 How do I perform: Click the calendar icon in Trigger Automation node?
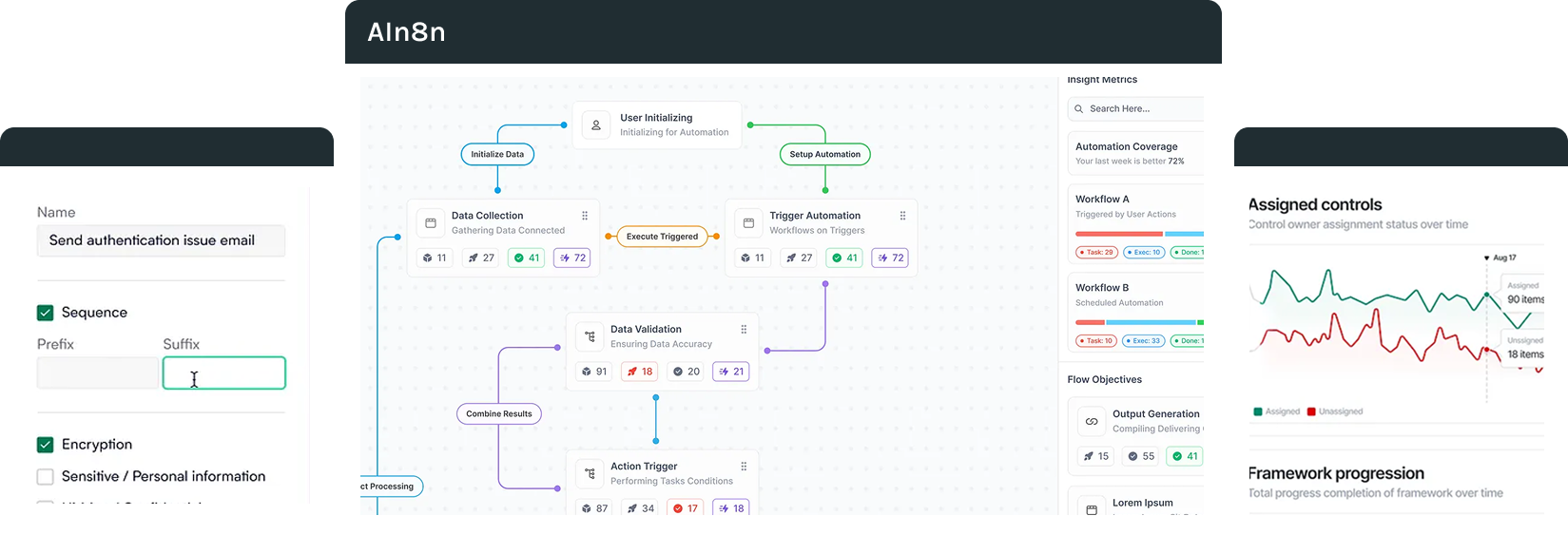[x=748, y=223]
